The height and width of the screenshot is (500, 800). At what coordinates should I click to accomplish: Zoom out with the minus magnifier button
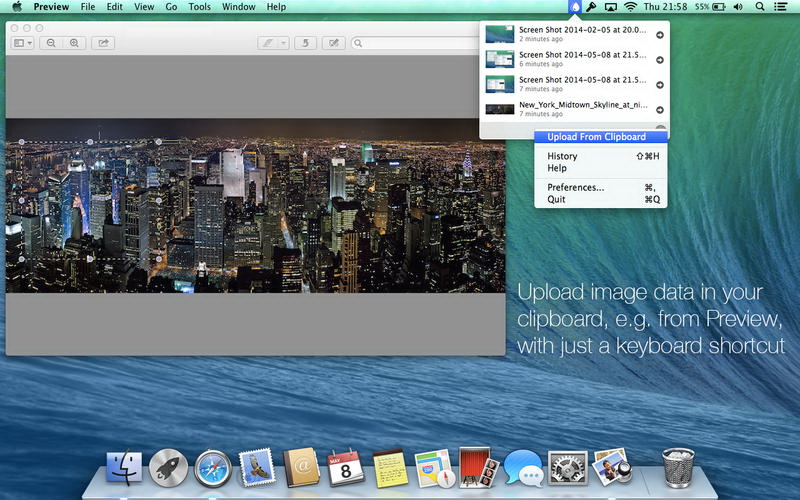point(51,44)
